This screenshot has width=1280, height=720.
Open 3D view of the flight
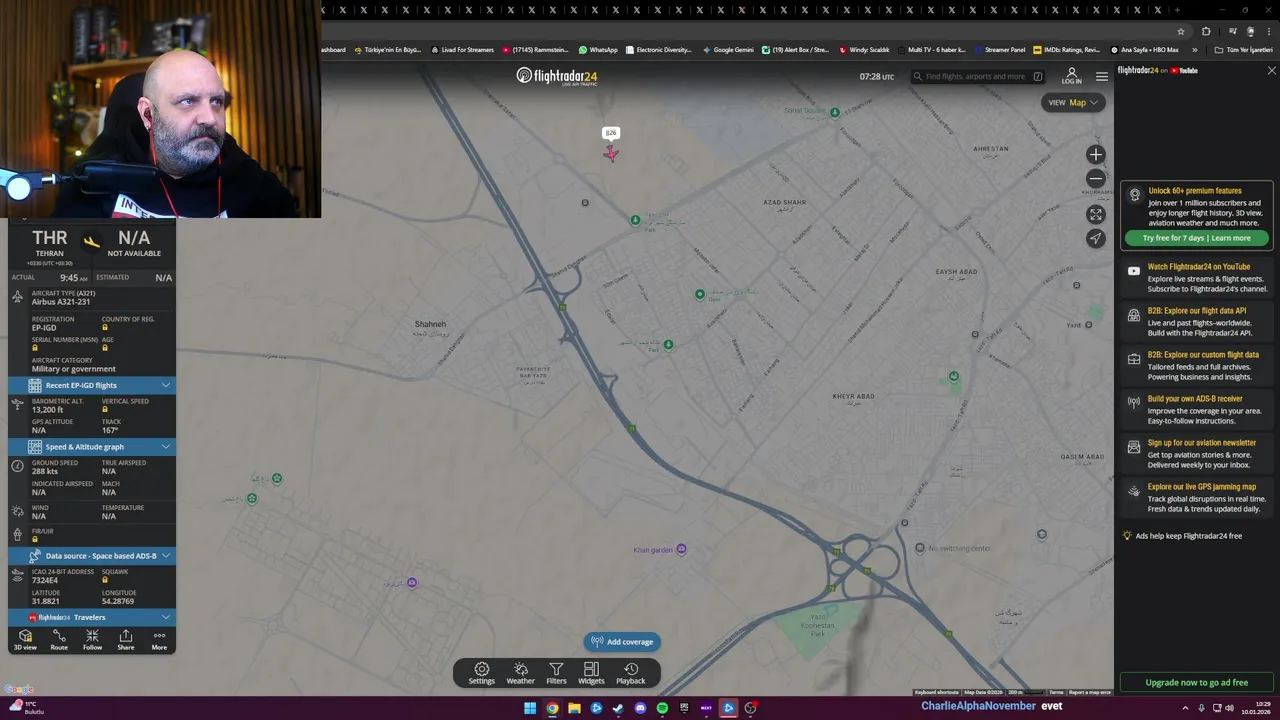tap(25, 640)
